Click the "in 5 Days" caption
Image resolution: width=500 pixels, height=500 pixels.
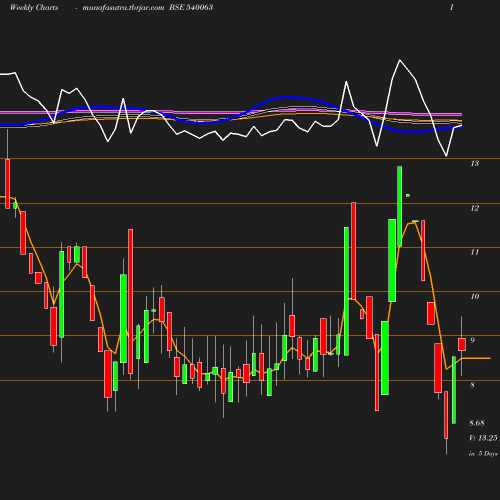483,454
